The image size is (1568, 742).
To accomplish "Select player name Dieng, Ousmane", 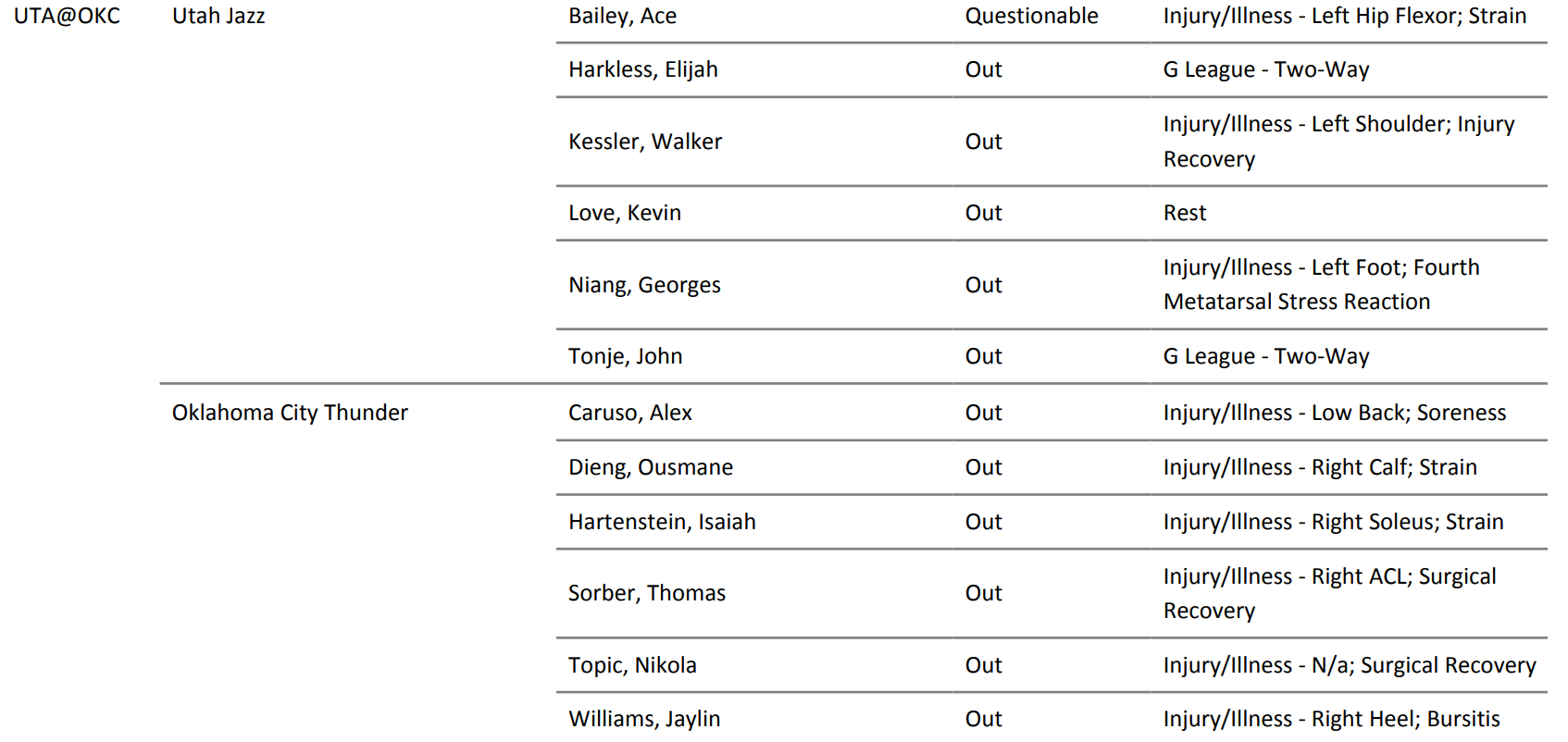I will pyautogui.click(x=650, y=467).
